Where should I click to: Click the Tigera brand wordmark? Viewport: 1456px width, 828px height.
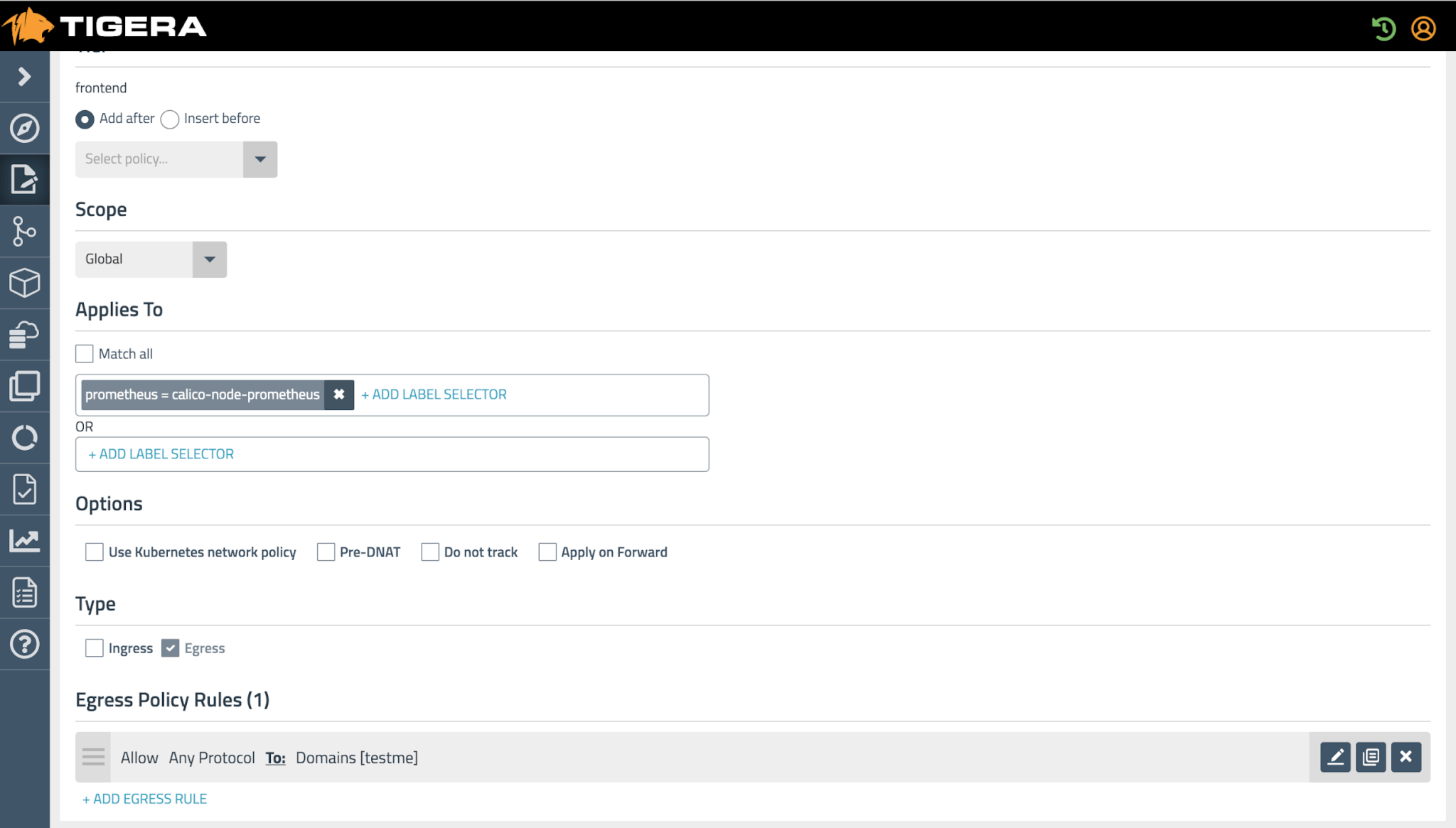click(x=133, y=27)
